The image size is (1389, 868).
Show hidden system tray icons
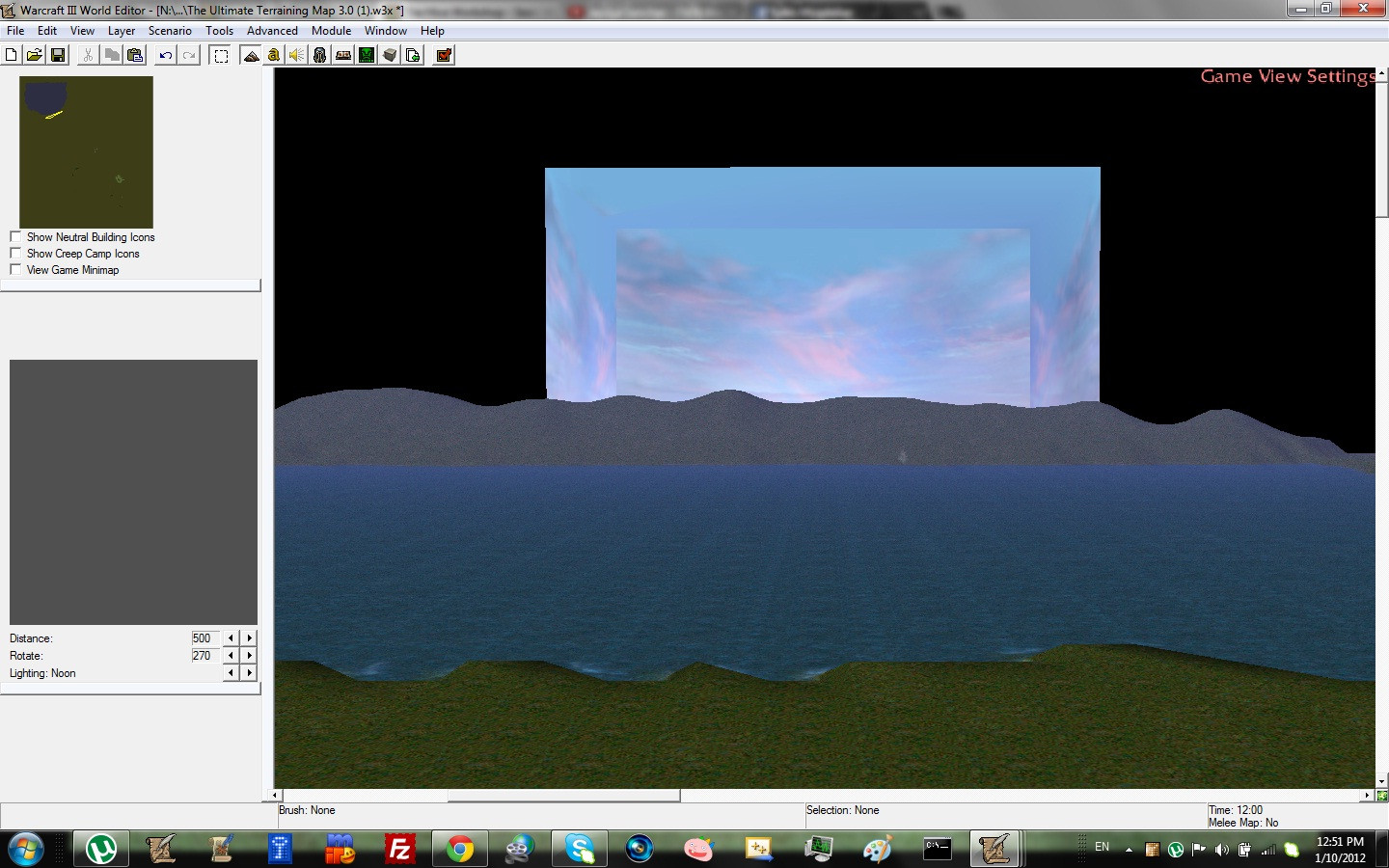1129,850
